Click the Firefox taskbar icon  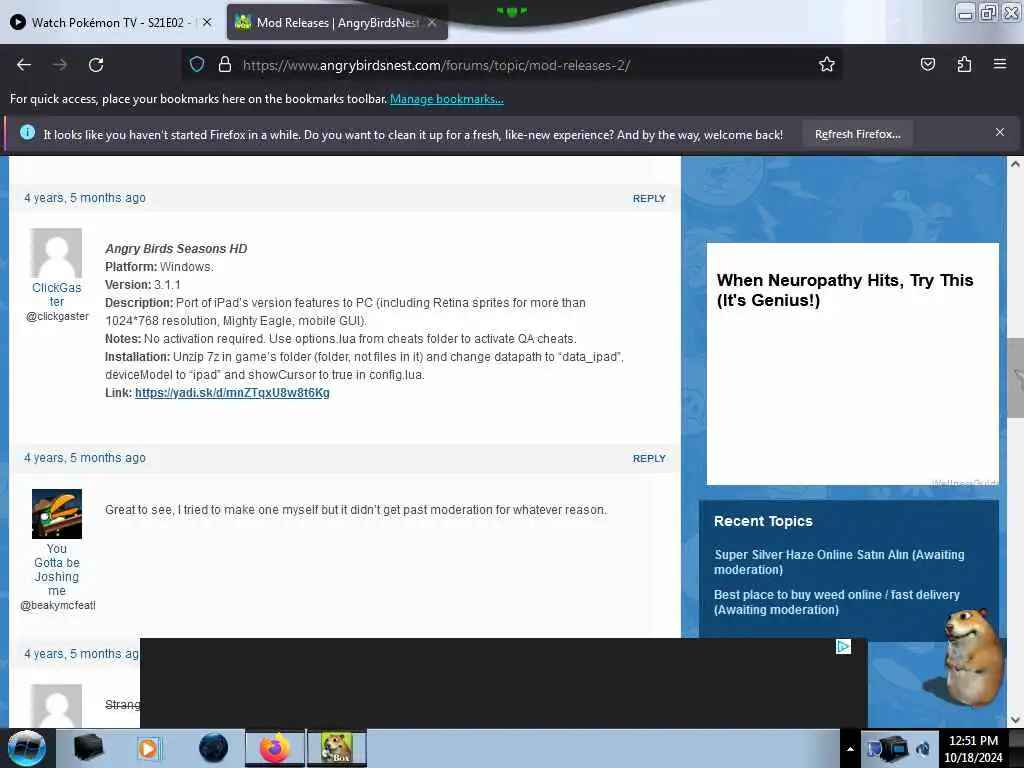[275, 748]
